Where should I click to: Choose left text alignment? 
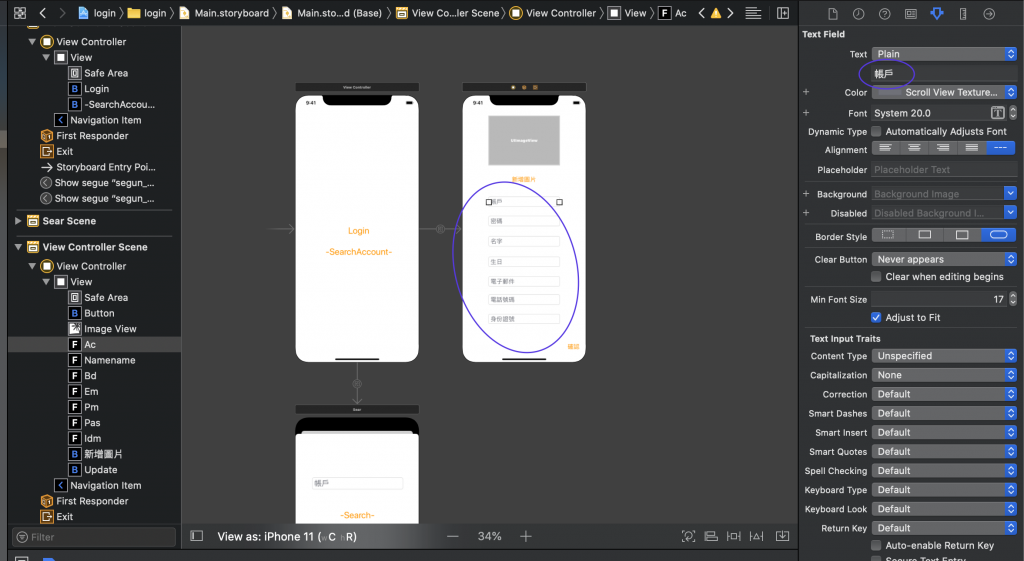(x=886, y=148)
